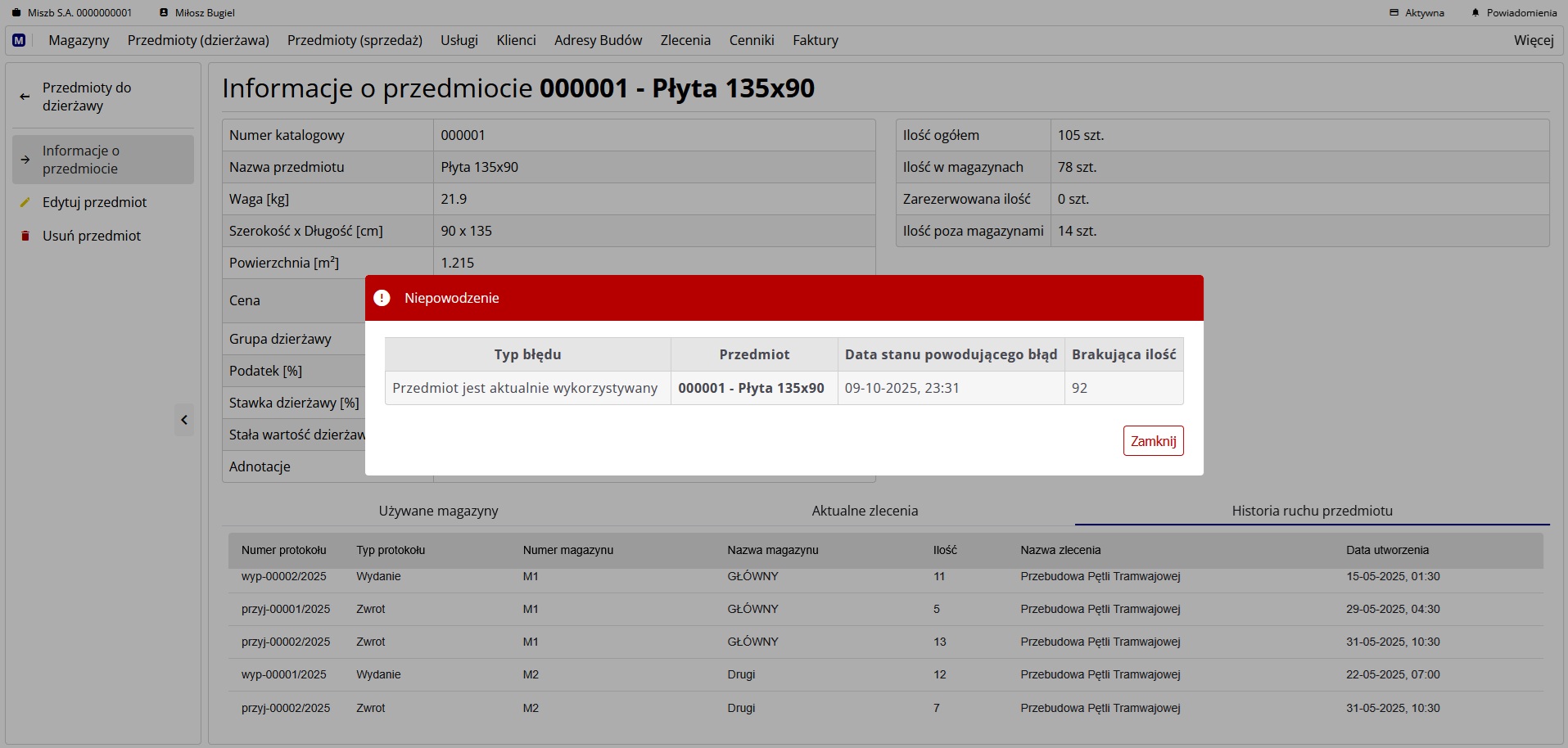Viewport: 1568px width, 748px height.
Task: Close the error dialog with Zamknij
Action: point(1153,441)
